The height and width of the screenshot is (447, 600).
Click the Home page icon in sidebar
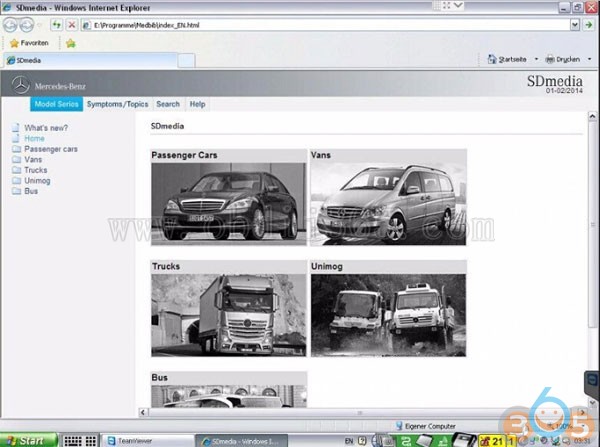(16, 138)
